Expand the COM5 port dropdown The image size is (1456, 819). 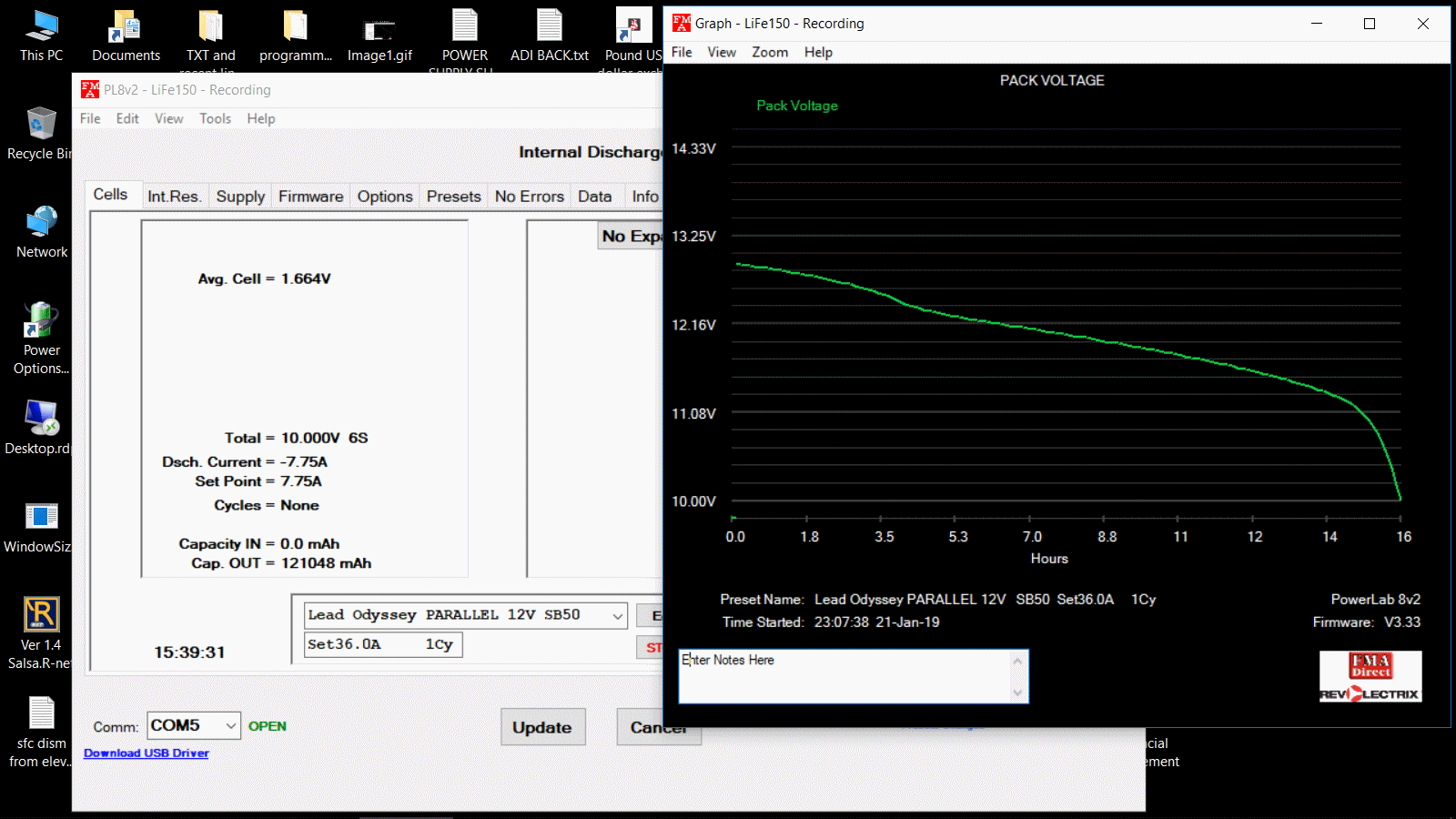pyautogui.click(x=230, y=725)
